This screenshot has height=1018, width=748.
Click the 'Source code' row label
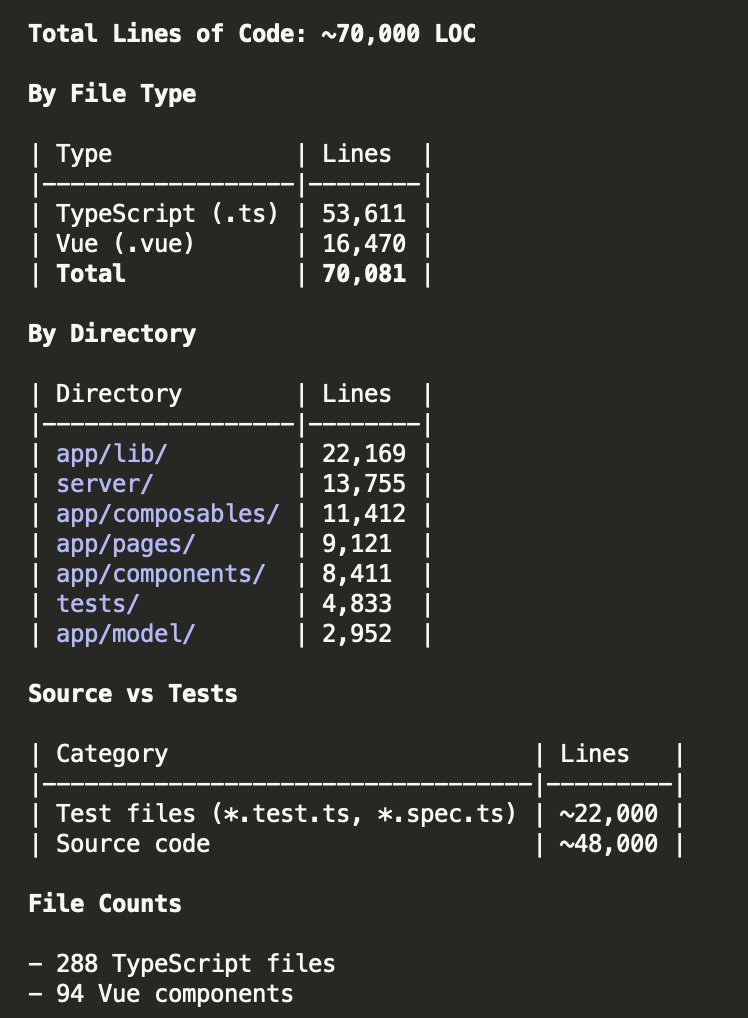(133, 844)
